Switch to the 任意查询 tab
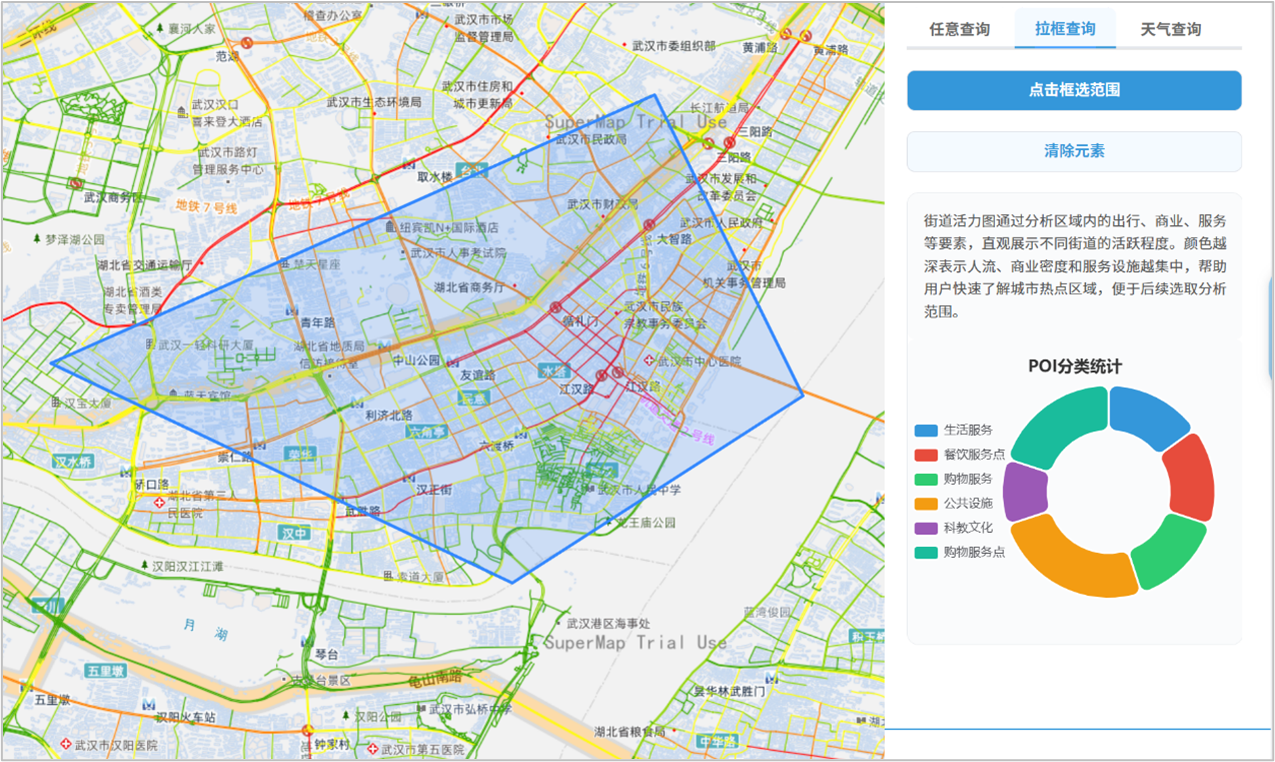This screenshot has height=762, width=1275. [x=959, y=29]
